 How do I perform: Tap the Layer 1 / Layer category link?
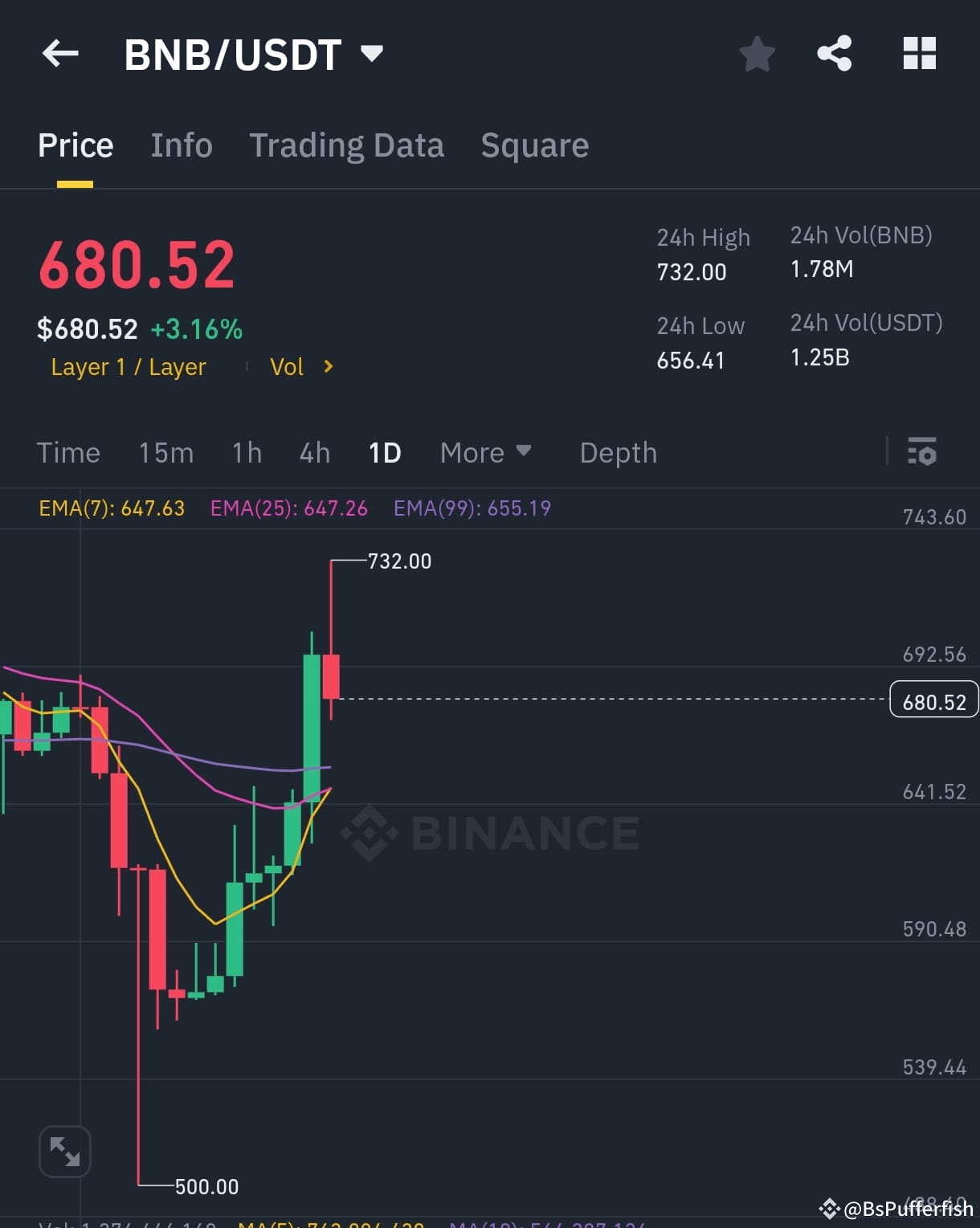tap(128, 367)
